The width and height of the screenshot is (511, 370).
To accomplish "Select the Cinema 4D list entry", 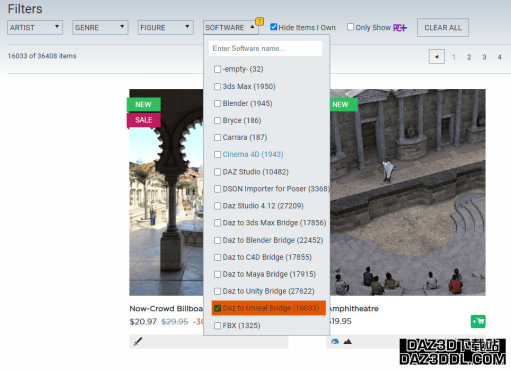I will tap(253, 154).
